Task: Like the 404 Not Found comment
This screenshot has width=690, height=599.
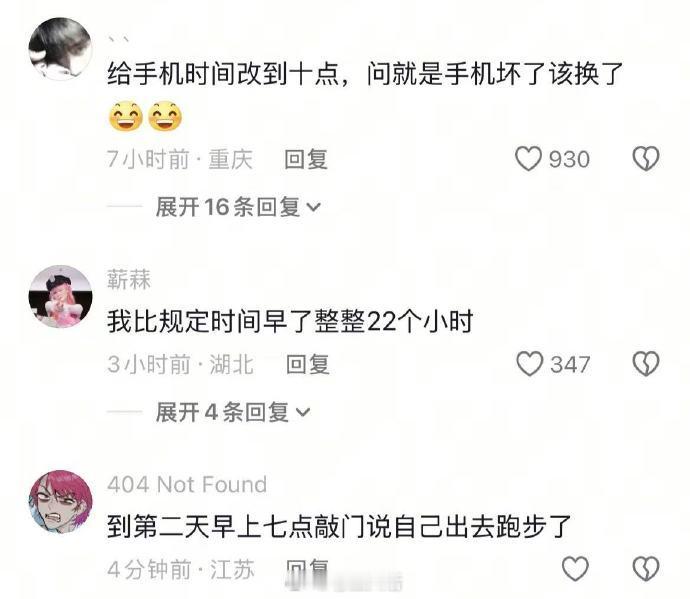Action: pyautogui.click(x=575, y=569)
